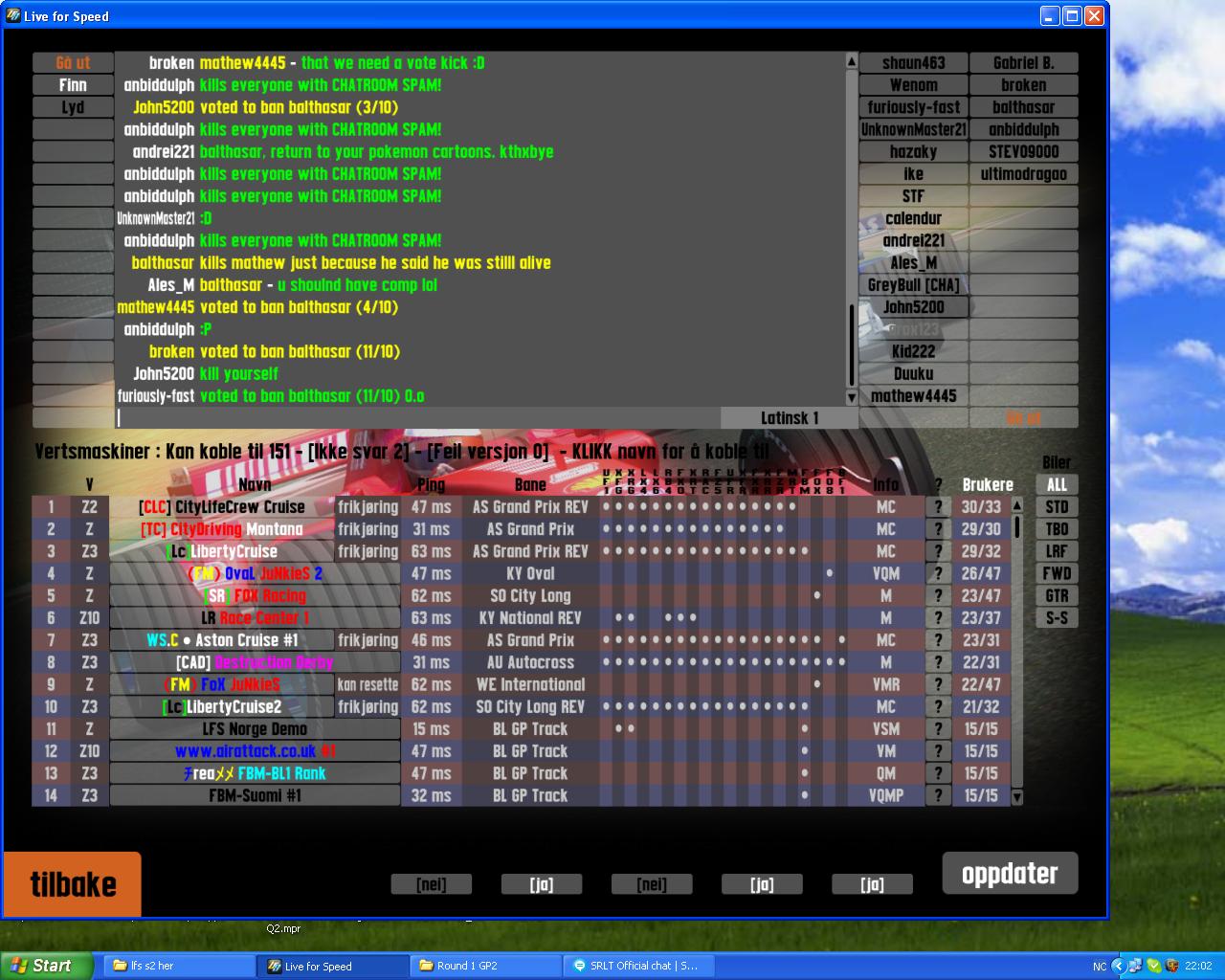Pick ultimodragao from the user list
Viewport: 1225px width, 980px height.
pyautogui.click(x=1024, y=174)
